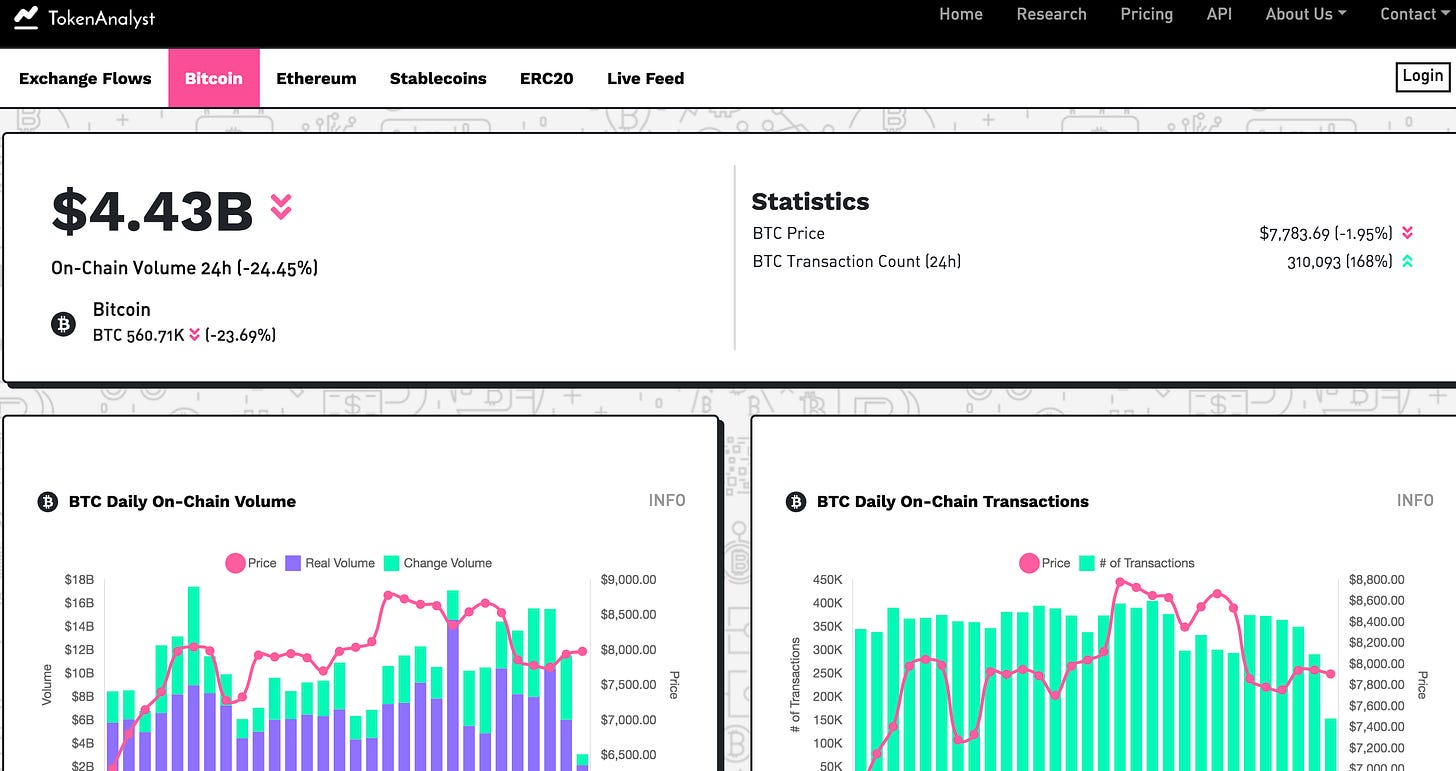This screenshot has width=1456, height=771.
Task: Toggle Price series in the Volume chart legend
Action: coord(250,563)
